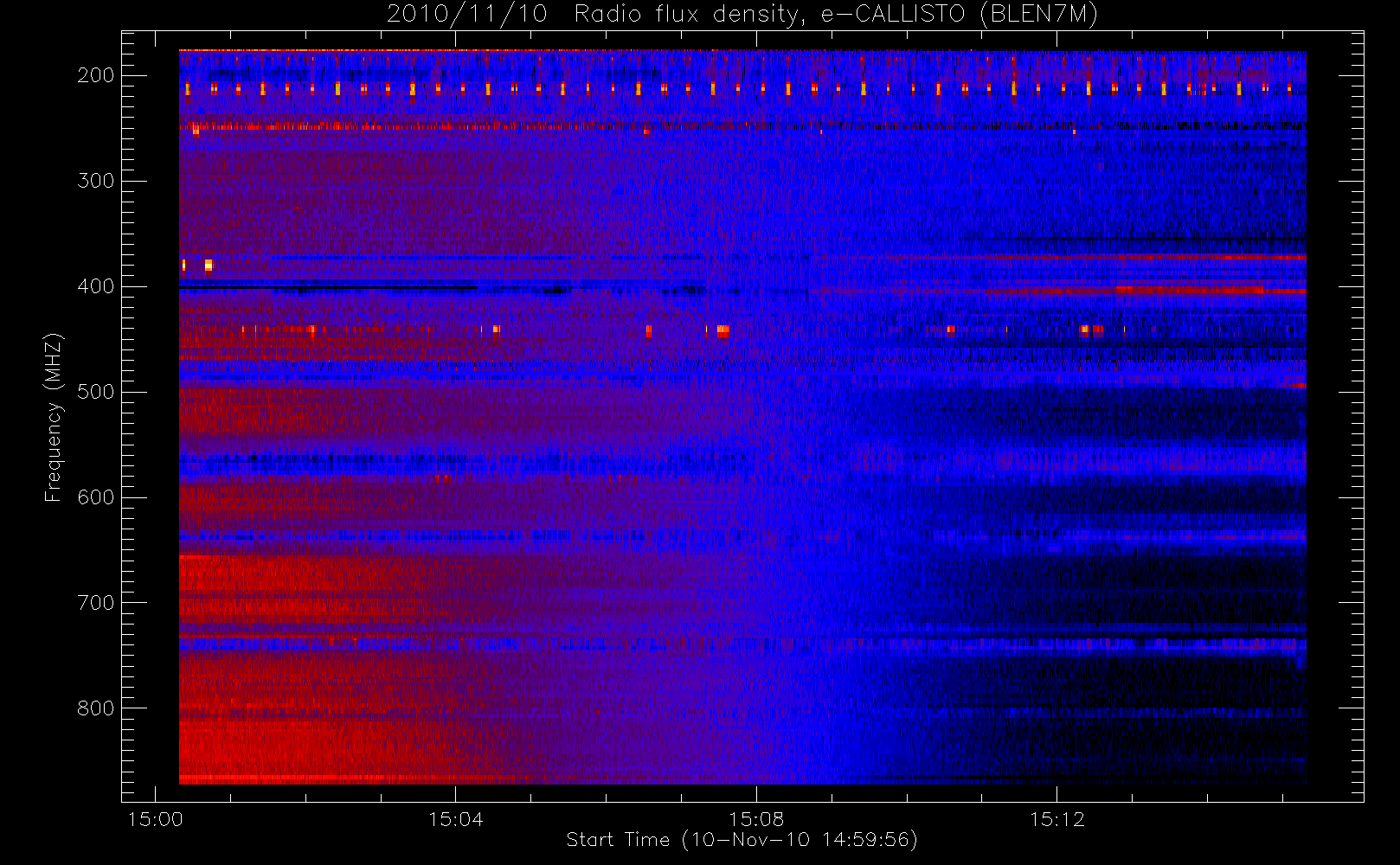
Task: Click the "15:12" time tick label
Action: pyautogui.click(x=1056, y=819)
